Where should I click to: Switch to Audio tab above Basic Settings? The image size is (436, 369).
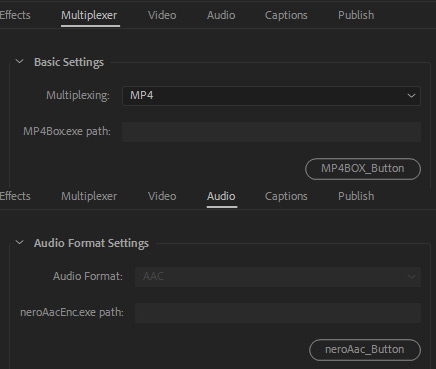click(x=221, y=15)
